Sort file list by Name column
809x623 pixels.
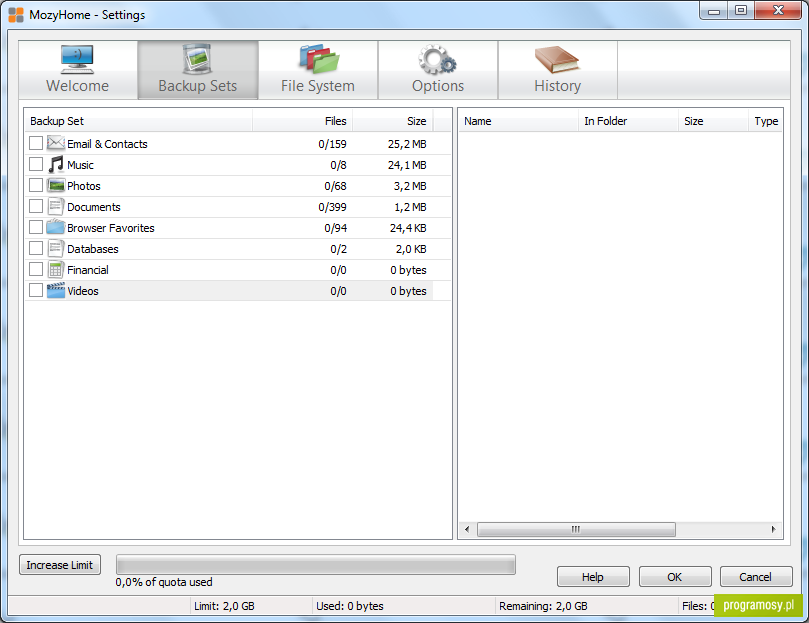click(519, 121)
